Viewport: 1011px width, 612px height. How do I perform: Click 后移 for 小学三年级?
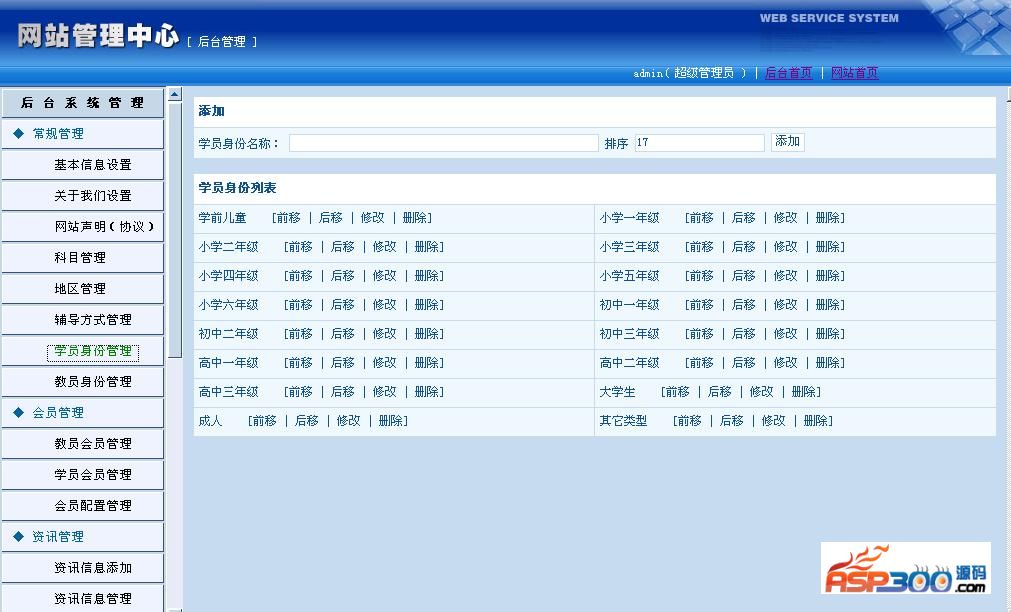pyautogui.click(x=743, y=247)
